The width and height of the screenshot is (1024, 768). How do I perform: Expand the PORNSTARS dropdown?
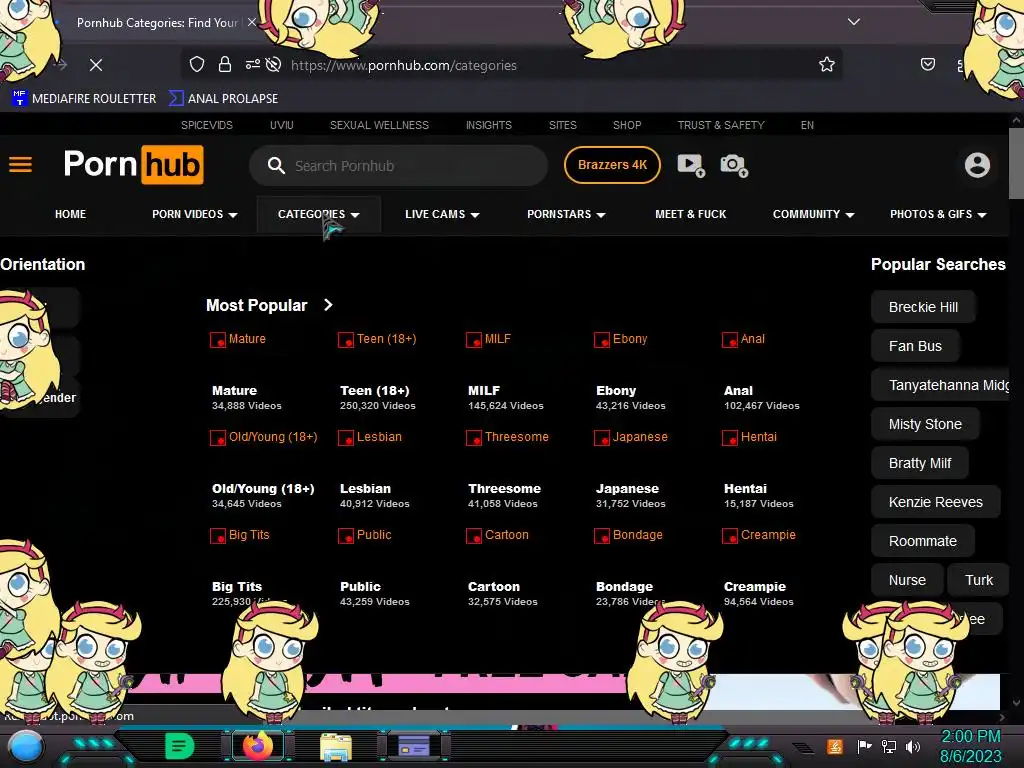click(566, 214)
